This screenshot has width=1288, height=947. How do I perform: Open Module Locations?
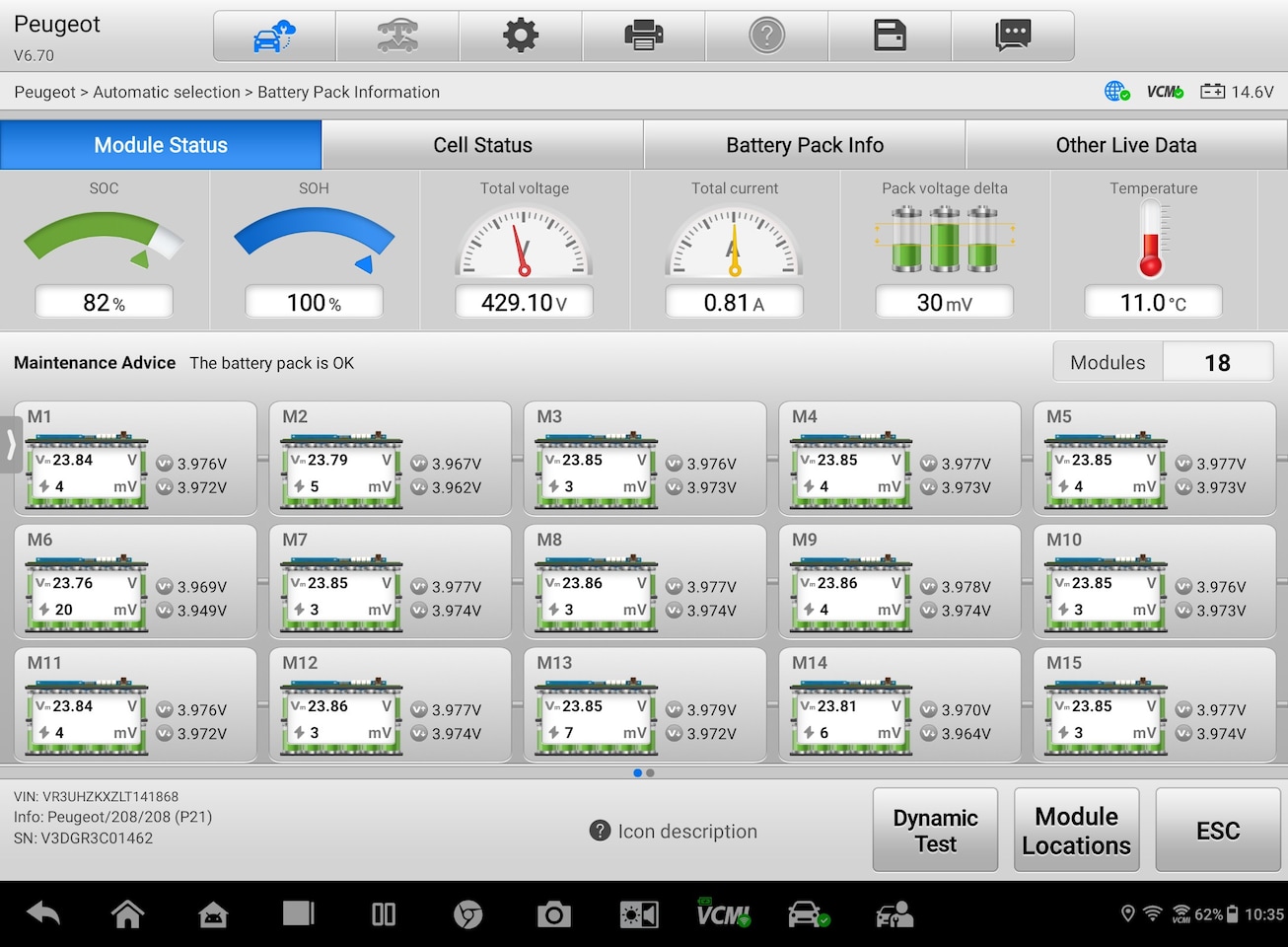(x=1076, y=831)
